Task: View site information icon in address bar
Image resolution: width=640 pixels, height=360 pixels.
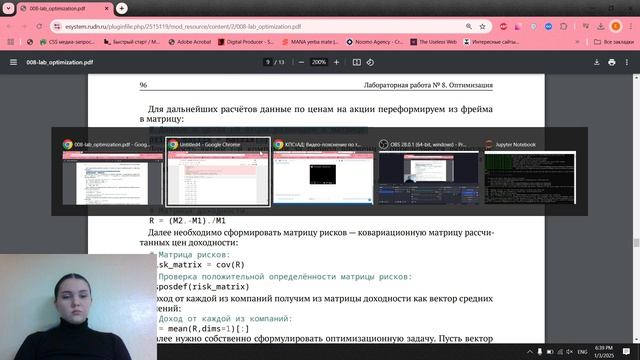Action: coord(57,26)
